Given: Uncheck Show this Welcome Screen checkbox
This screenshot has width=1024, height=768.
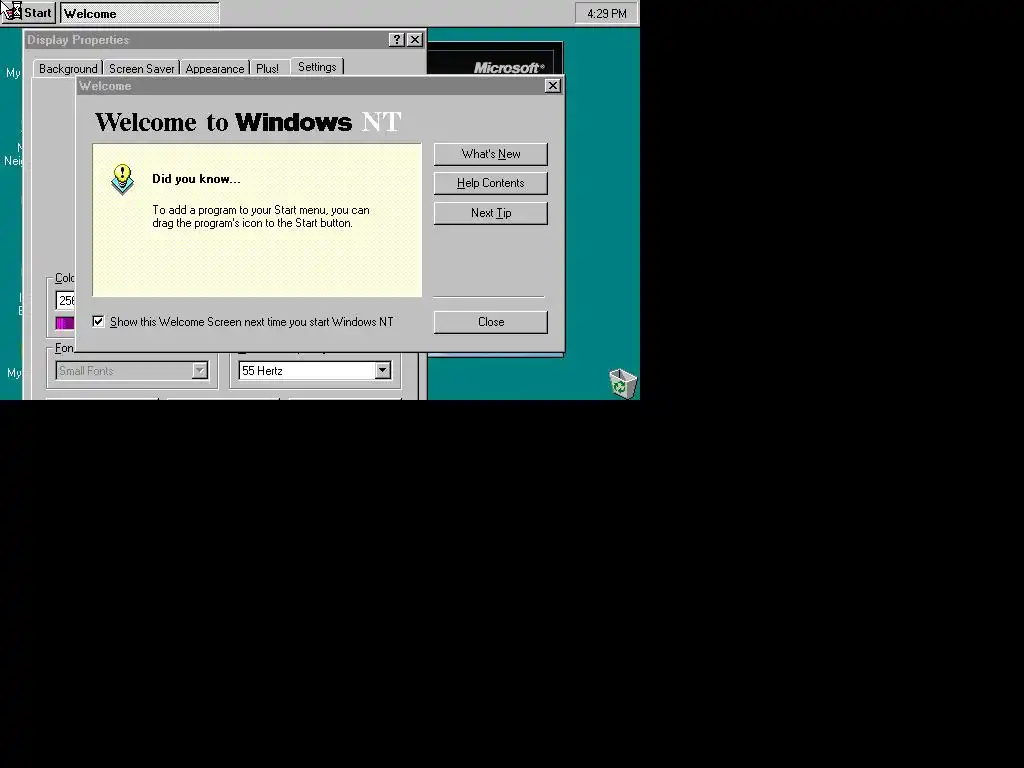Looking at the screenshot, I should point(98,321).
